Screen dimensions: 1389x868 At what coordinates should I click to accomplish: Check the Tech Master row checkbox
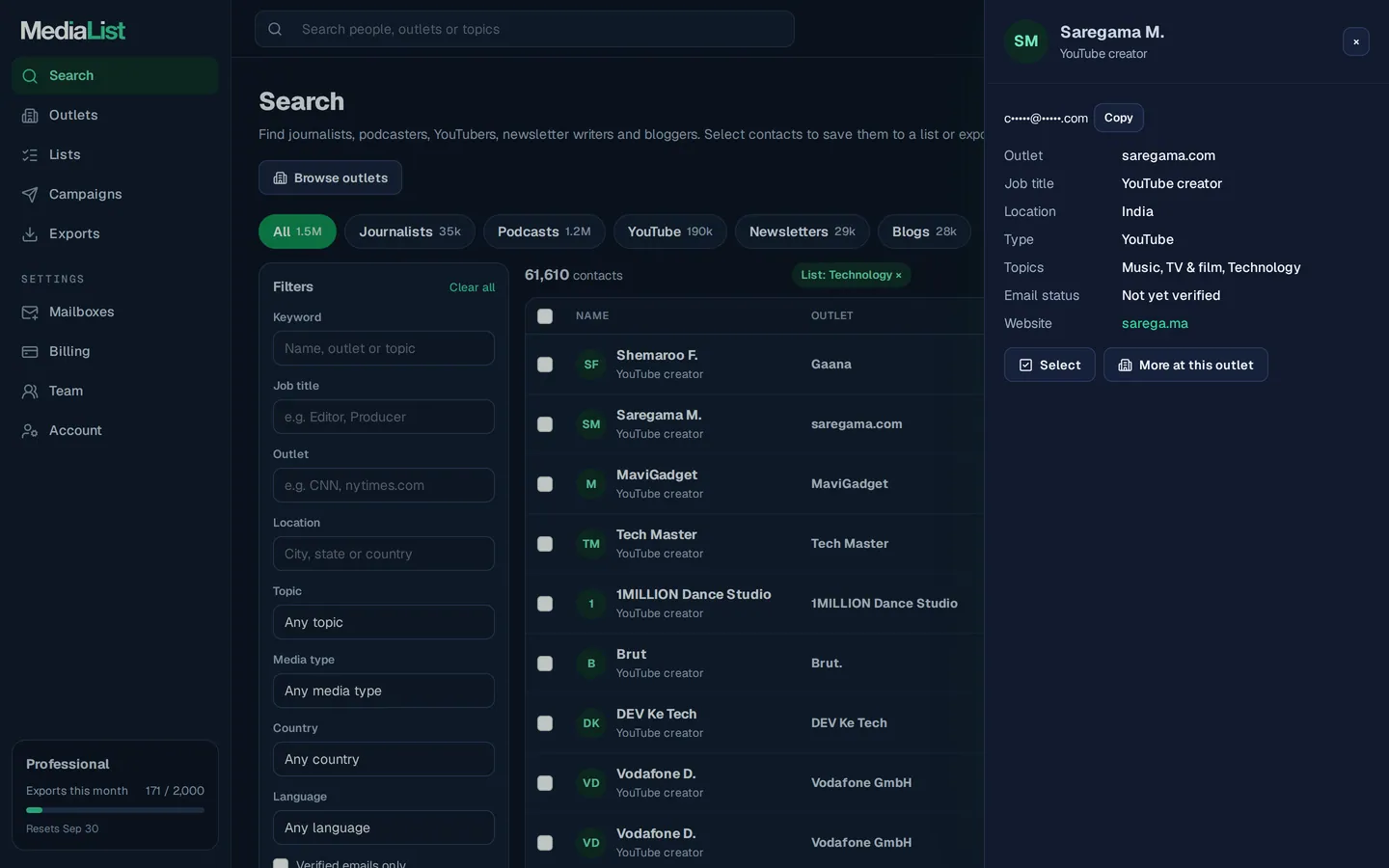pos(545,544)
